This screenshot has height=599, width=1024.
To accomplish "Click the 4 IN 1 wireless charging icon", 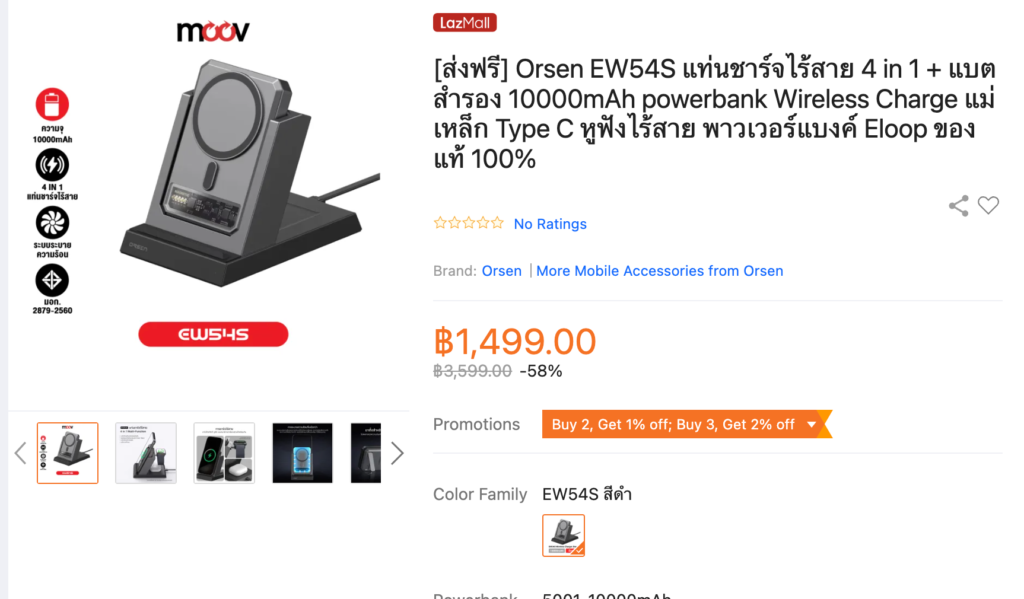I will click(52, 165).
